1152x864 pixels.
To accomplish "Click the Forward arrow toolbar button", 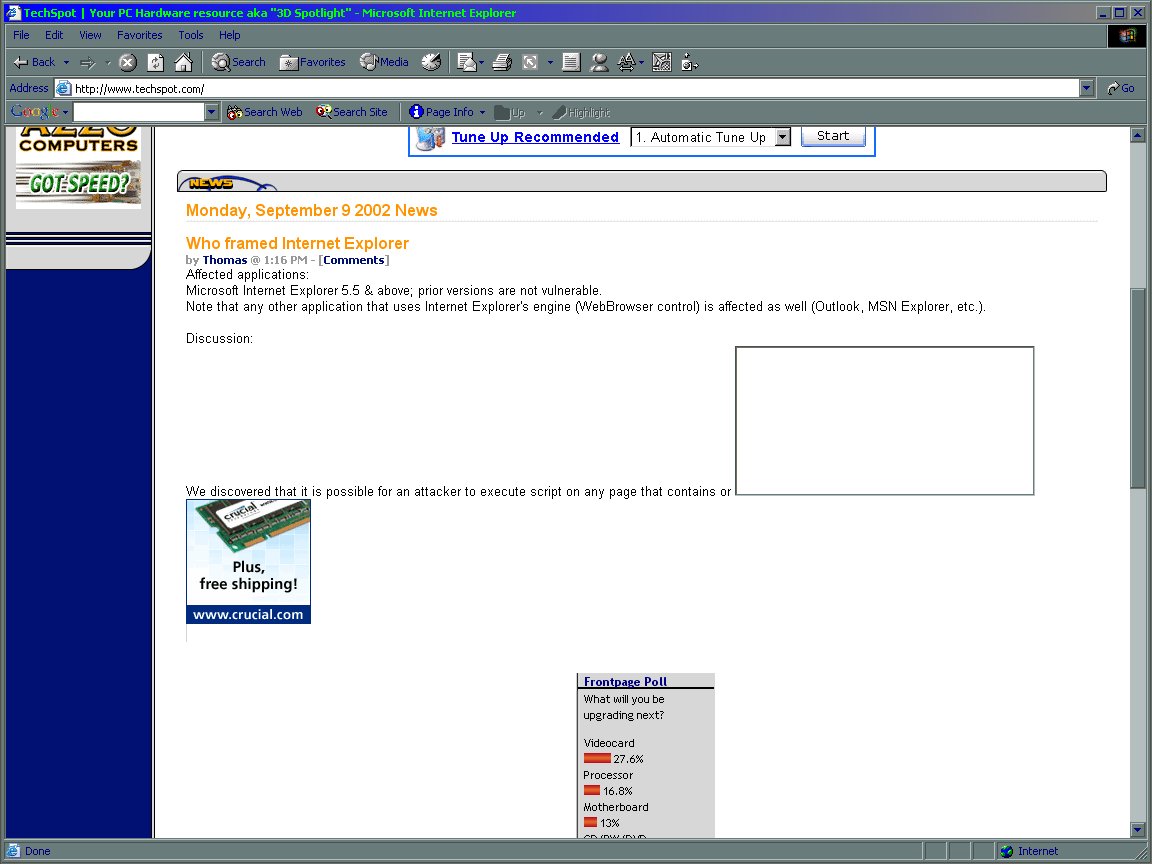I will point(87,62).
